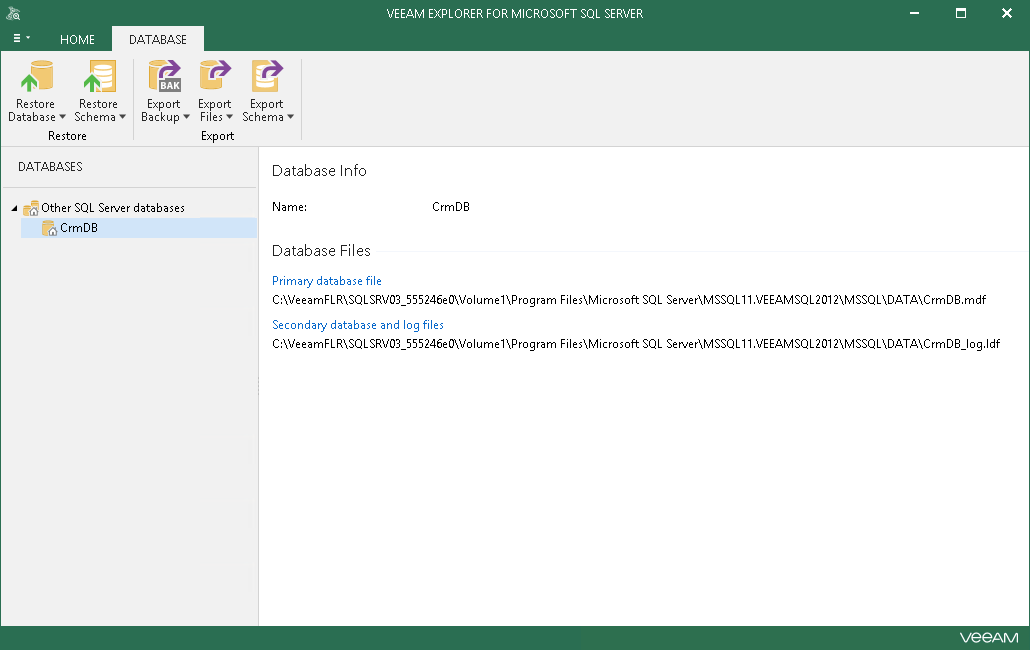1030x650 pixels.
Task: Select the DATABASE ribbon tab
Action: point(158,39)
